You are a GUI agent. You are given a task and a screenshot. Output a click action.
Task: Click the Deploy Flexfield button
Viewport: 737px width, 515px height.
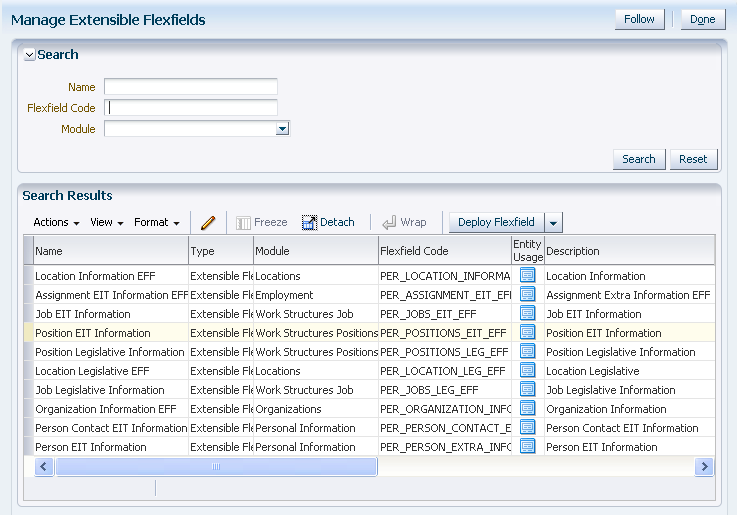click(496, 222)
